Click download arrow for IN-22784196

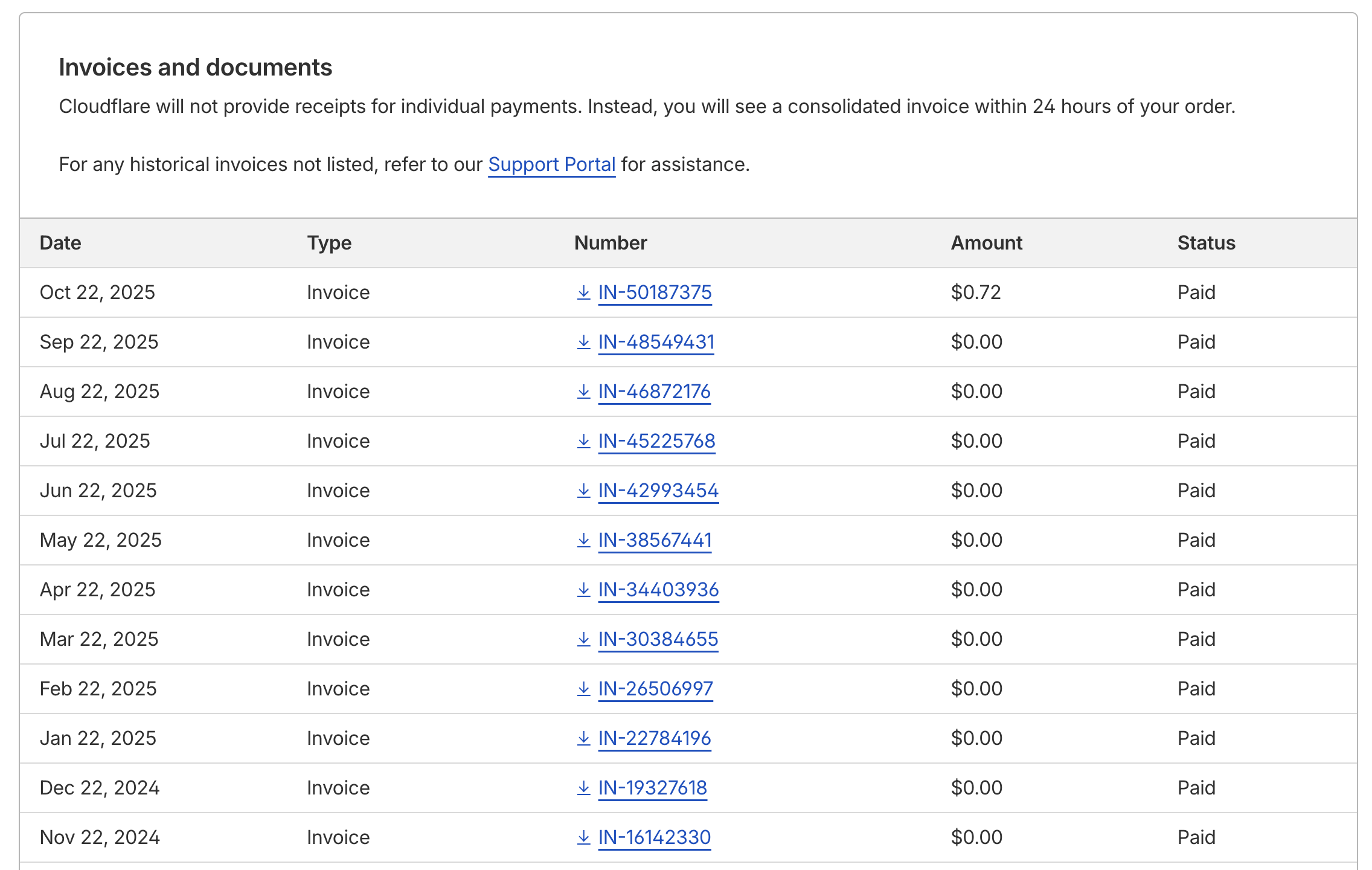tap(583, 739)
